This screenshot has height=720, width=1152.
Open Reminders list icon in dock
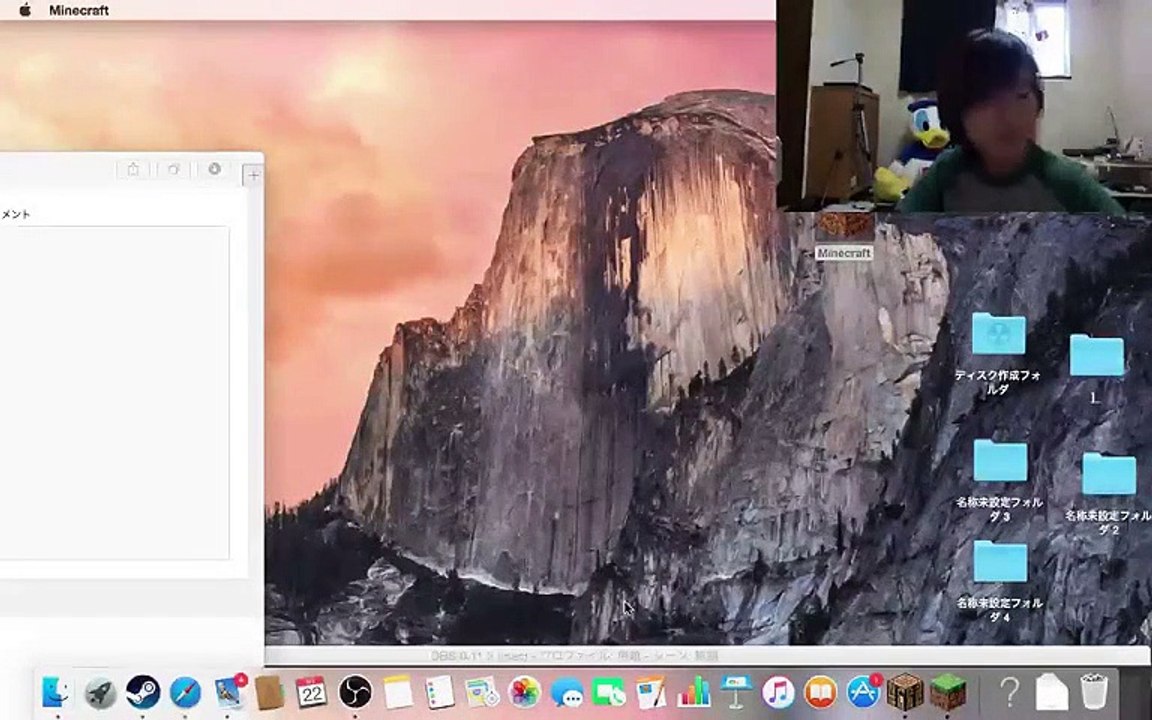pos(440,692)
